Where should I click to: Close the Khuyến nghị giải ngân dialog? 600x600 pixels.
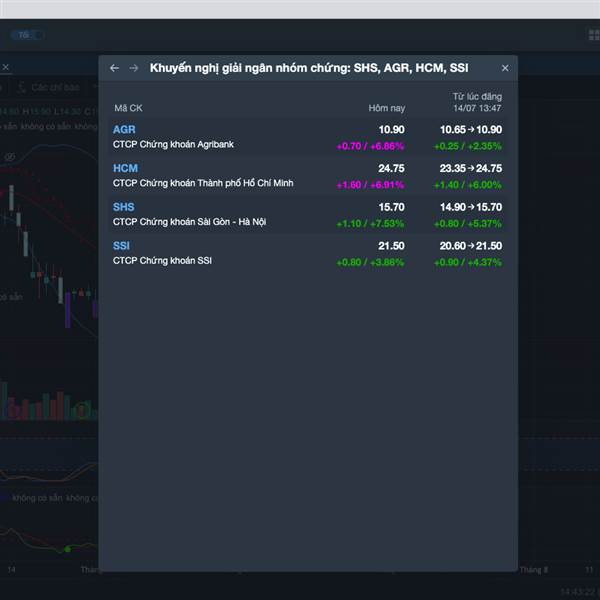pos(505,68)
